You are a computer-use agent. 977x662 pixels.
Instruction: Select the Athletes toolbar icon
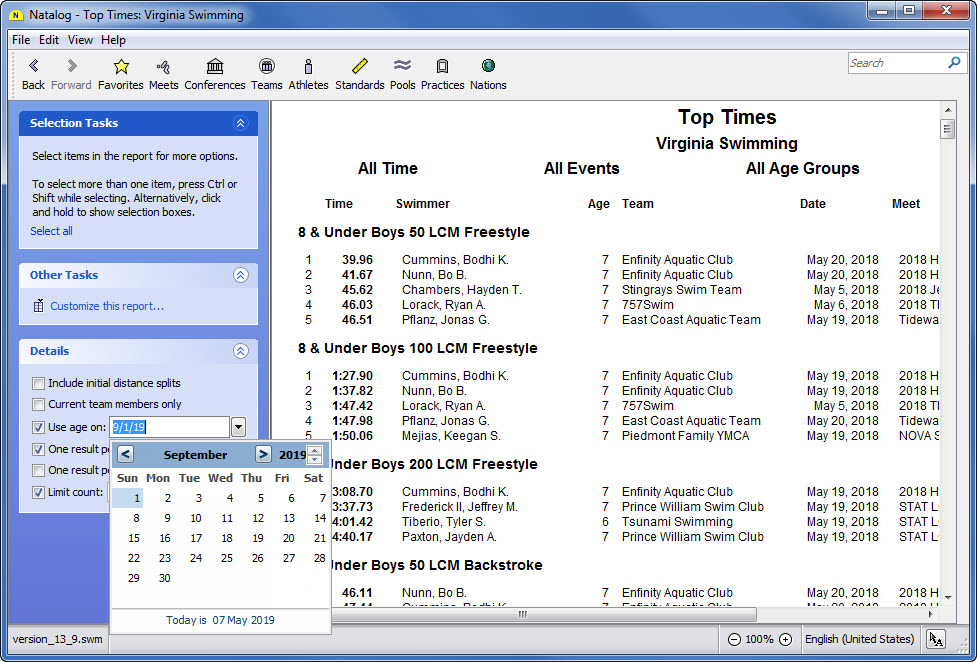308,67
